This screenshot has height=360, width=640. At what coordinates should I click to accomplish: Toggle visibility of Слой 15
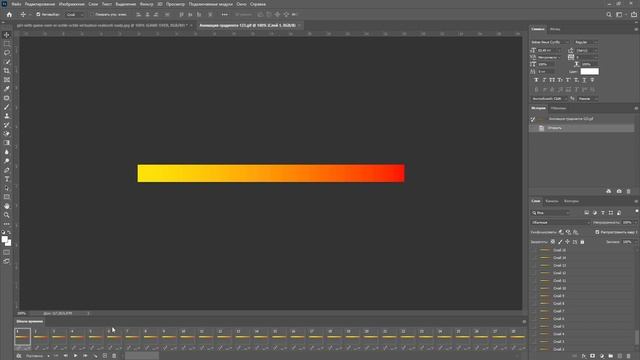tap(534, 250)
